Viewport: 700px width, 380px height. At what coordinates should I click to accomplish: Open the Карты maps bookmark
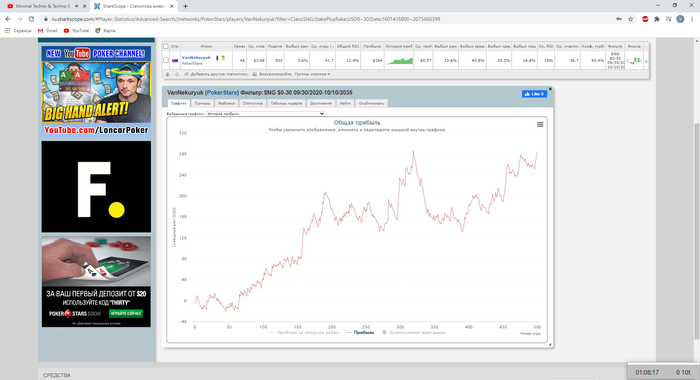pos(105,31)
